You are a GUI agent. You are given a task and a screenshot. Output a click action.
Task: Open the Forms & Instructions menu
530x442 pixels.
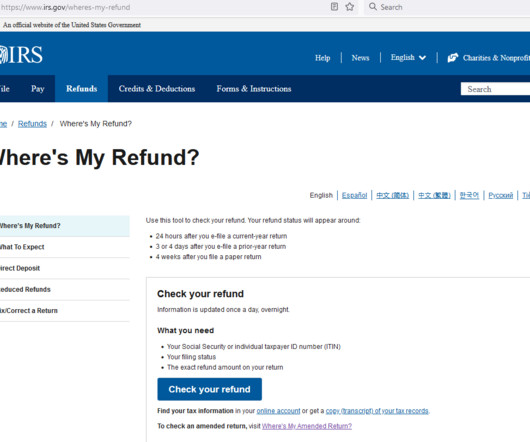click(x=254, y=89)
